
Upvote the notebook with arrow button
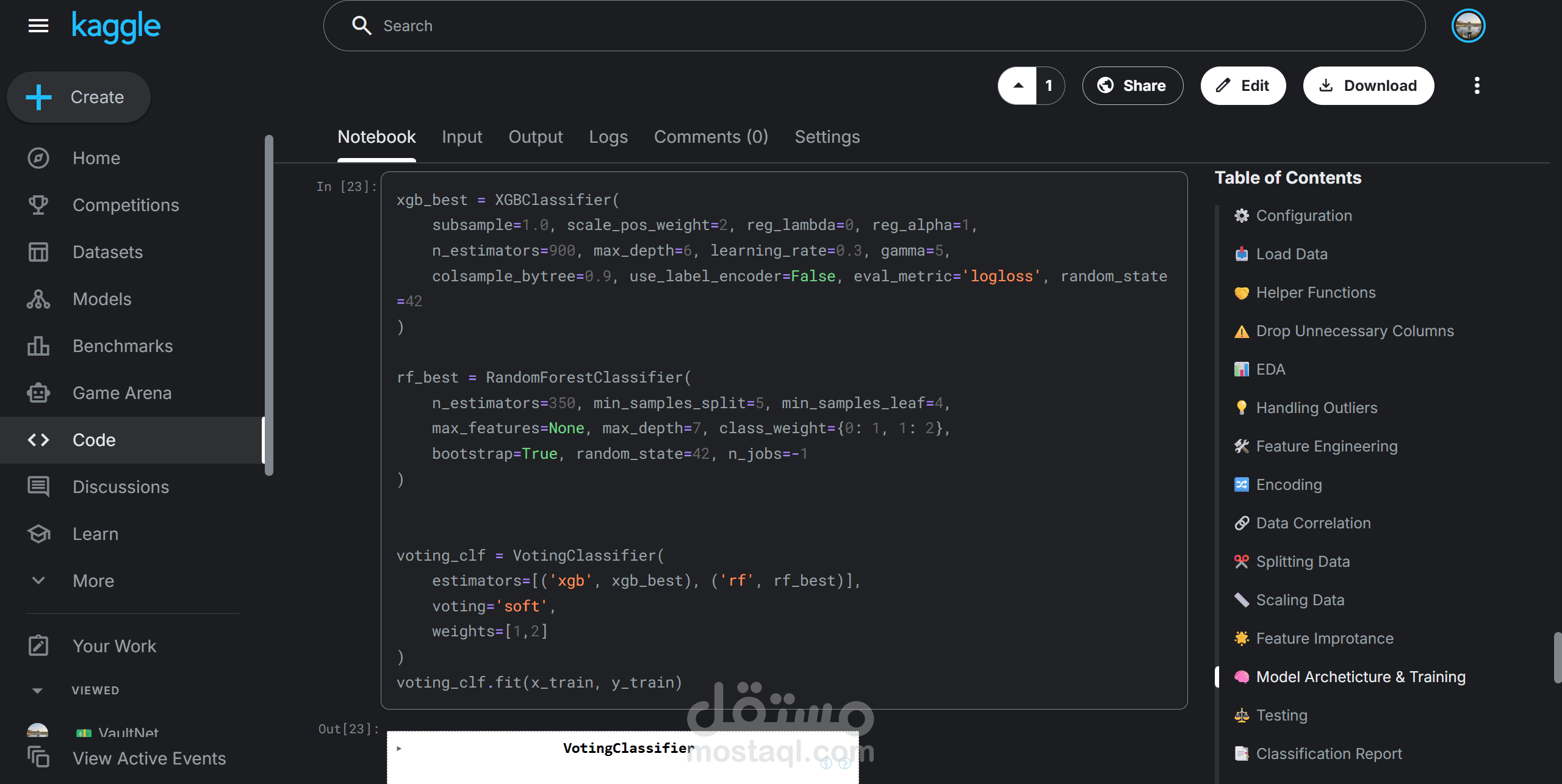pyautogui.click(x=1018, y=85)
